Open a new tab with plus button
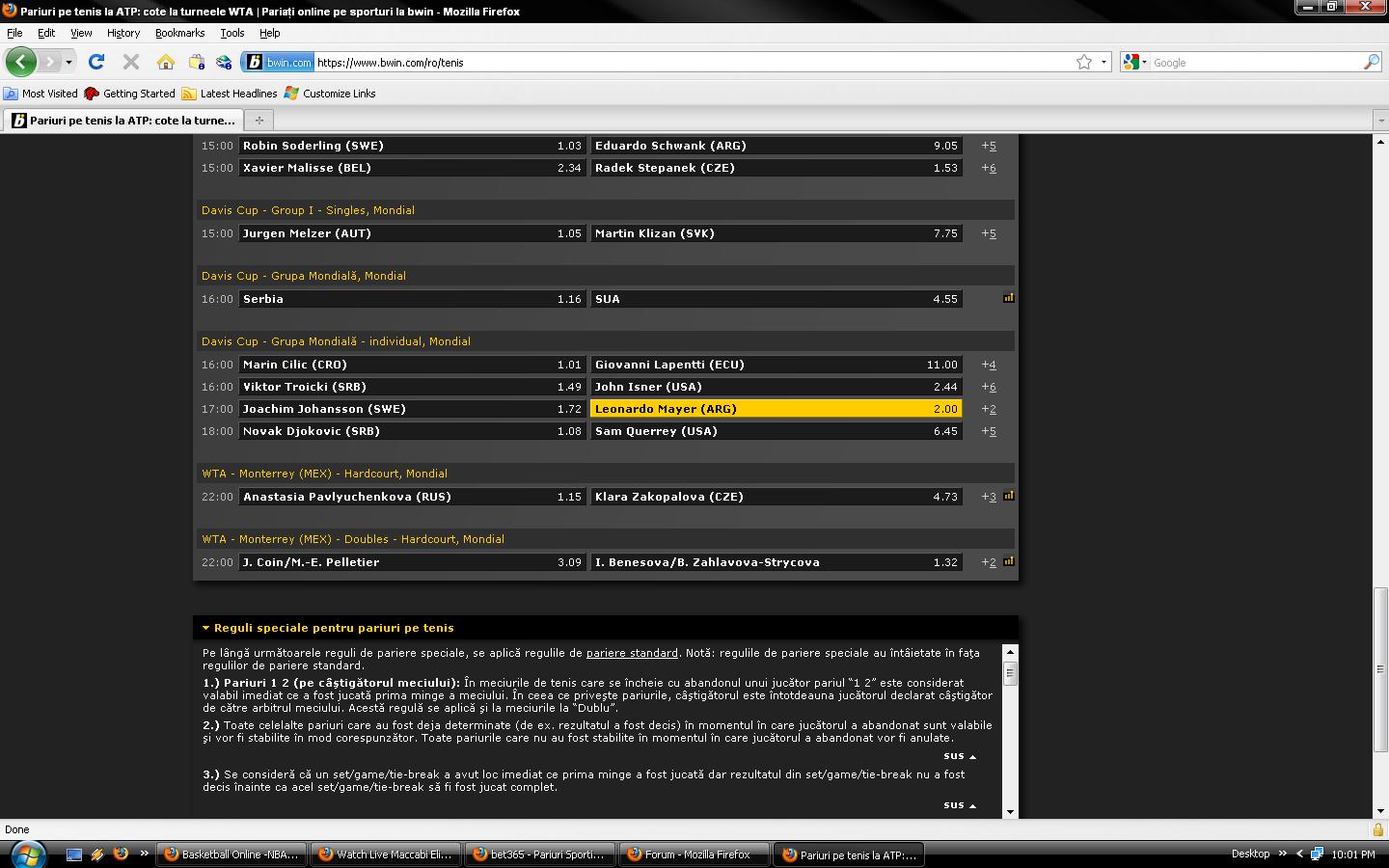The height and width of the screenshot is (868, 1389). [x=259, y=121]
